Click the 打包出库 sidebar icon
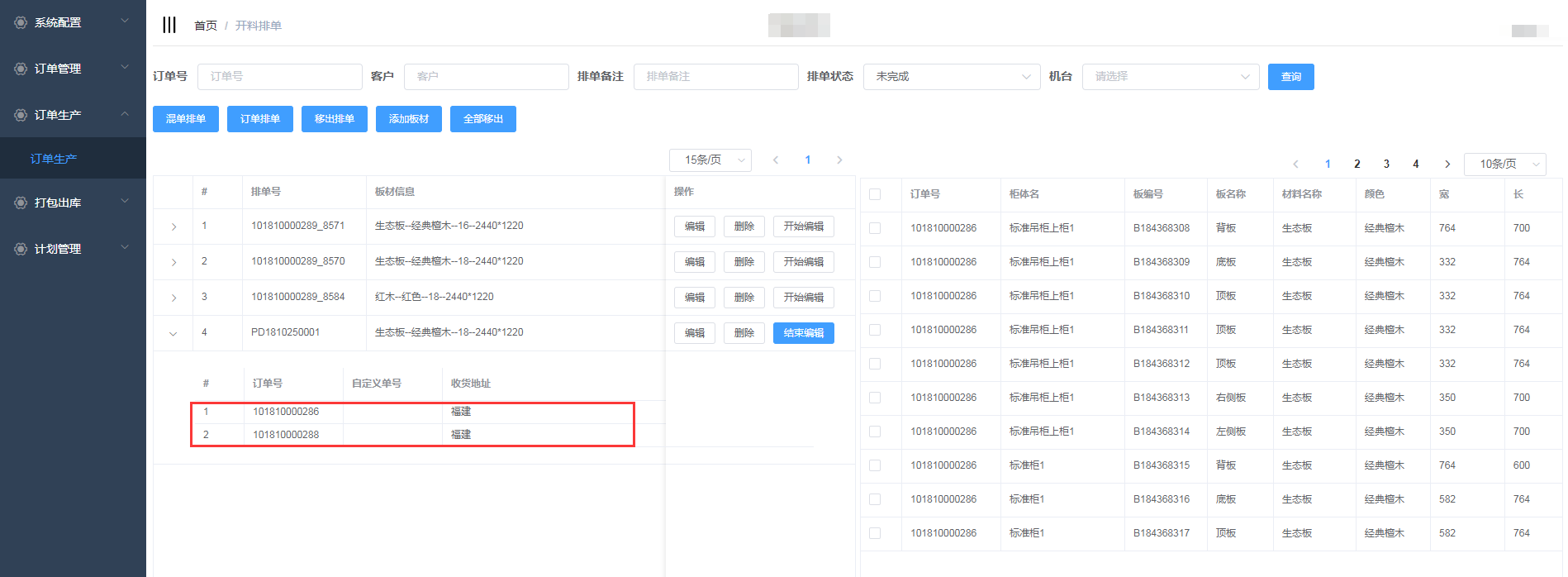 click(21, 203)
